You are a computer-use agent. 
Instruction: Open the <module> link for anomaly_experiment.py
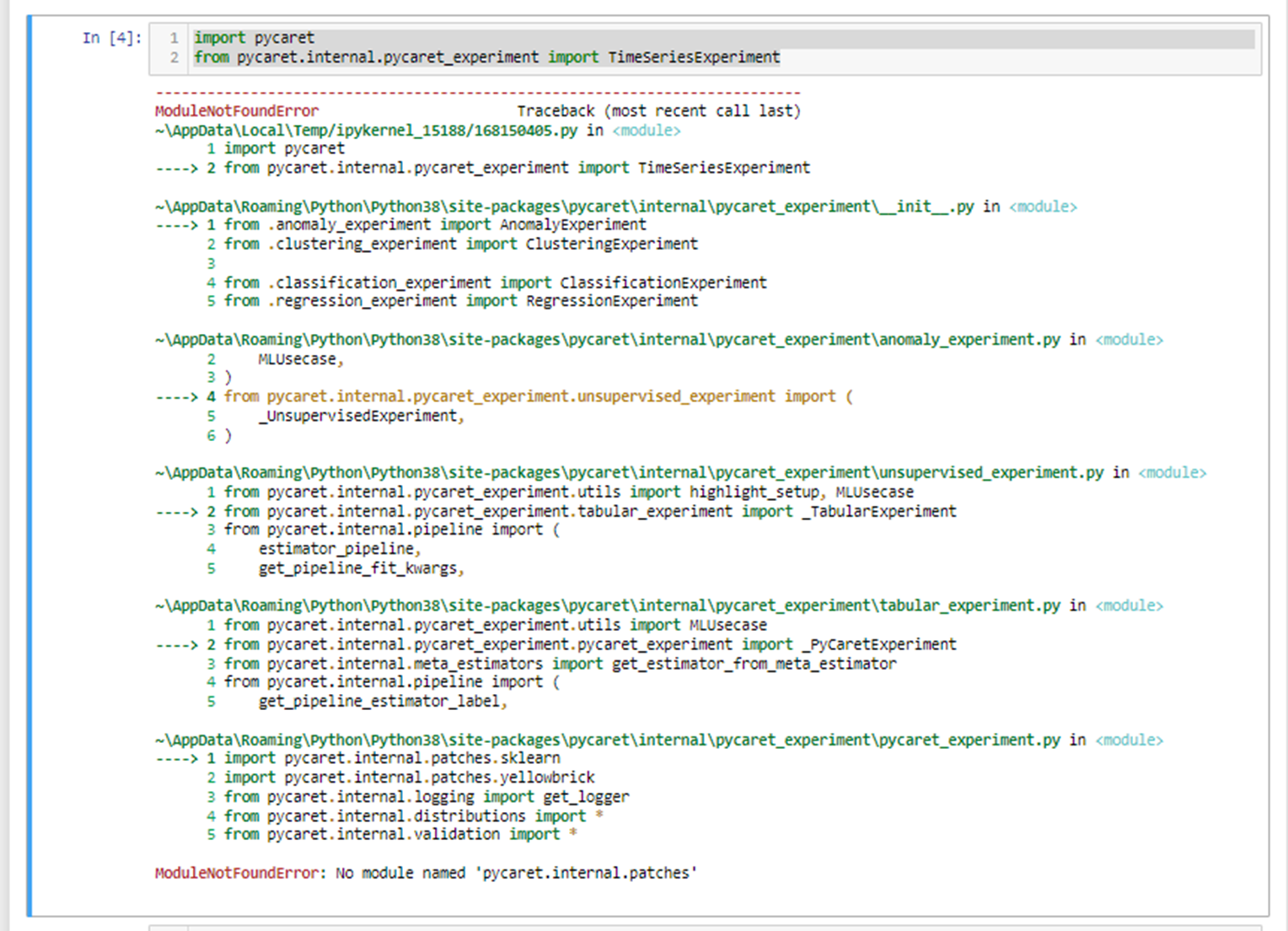click(x=1130, y=339)
